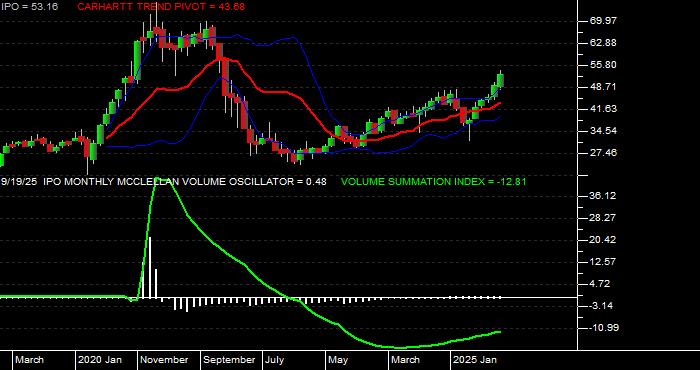Screen dimensions: 700x370
Task: Click oscillator axis value 36.12
Action: click(603, 195)
